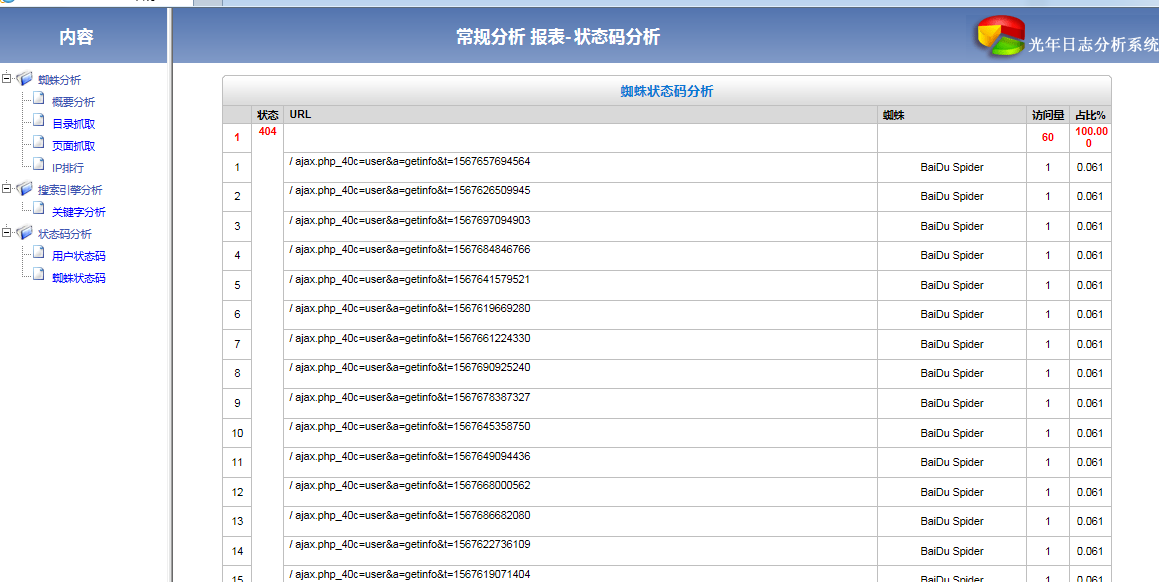Image resolution: width=1159 pixels, height=582 pixels.
Task: Click the folder icon beside 状态码分析
Action: click(25, 233)
